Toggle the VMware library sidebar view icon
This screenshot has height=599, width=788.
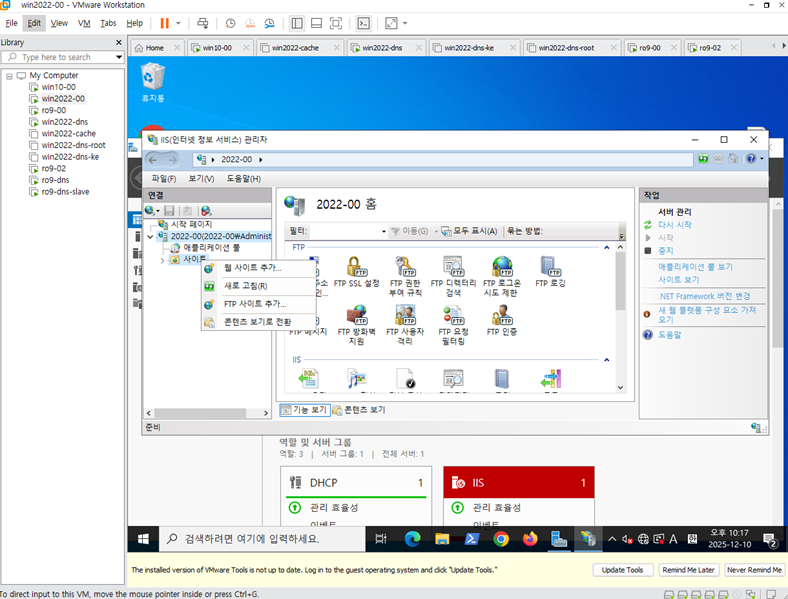297,23
